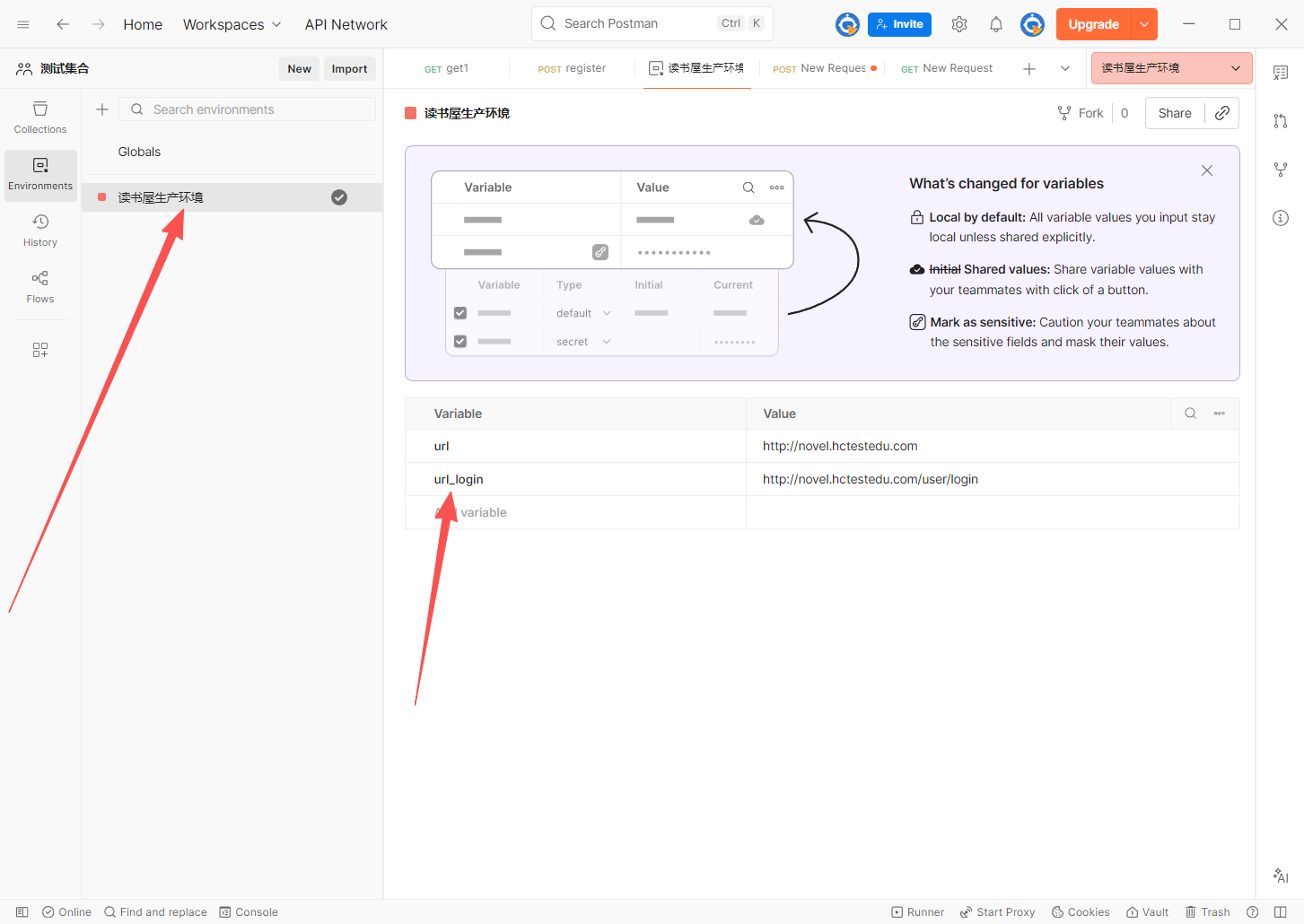
Task: Open the Vault
Action: [x=1147, y=912]
